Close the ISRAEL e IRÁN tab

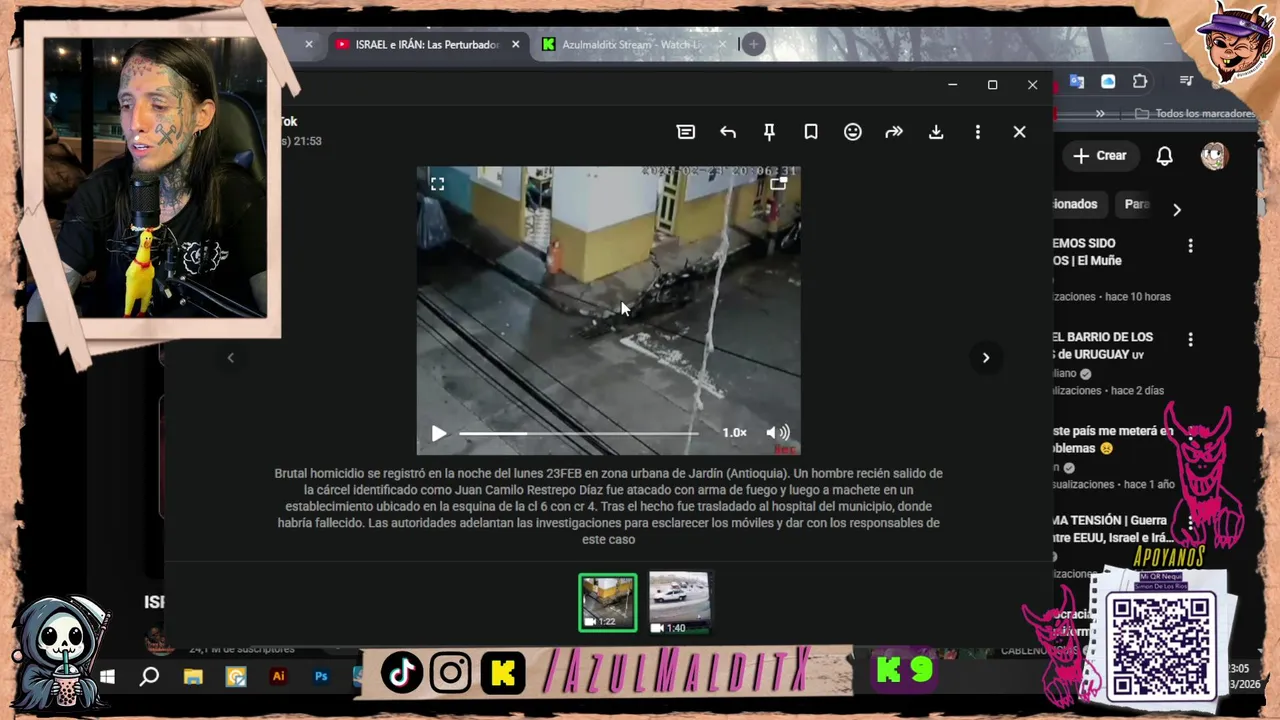[516, 44]
